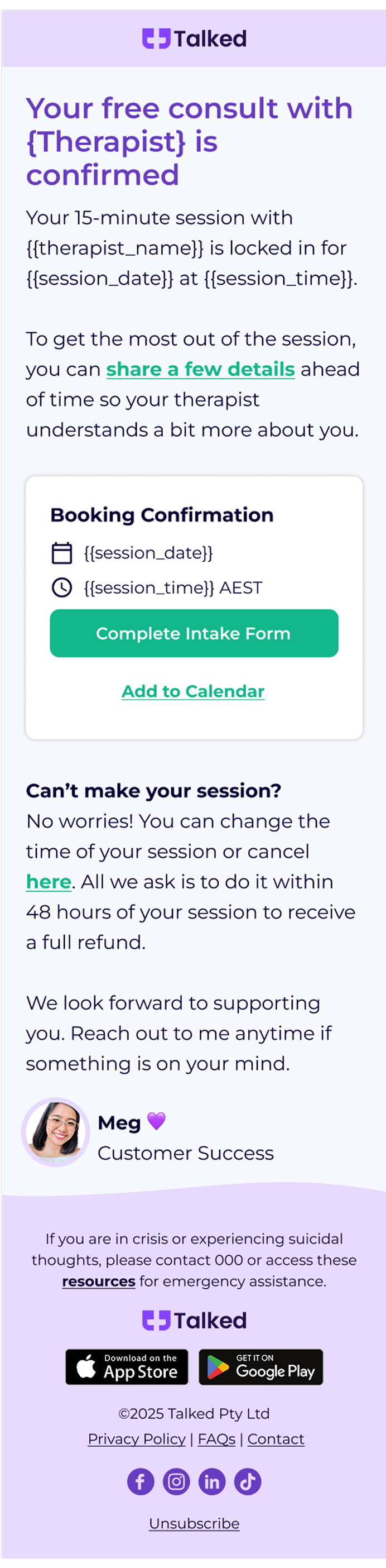Image resolution: width=386 pixels, height=1568 pixels.
Task: Open the Privacy Policy link
Action: tap(137, 1439)
